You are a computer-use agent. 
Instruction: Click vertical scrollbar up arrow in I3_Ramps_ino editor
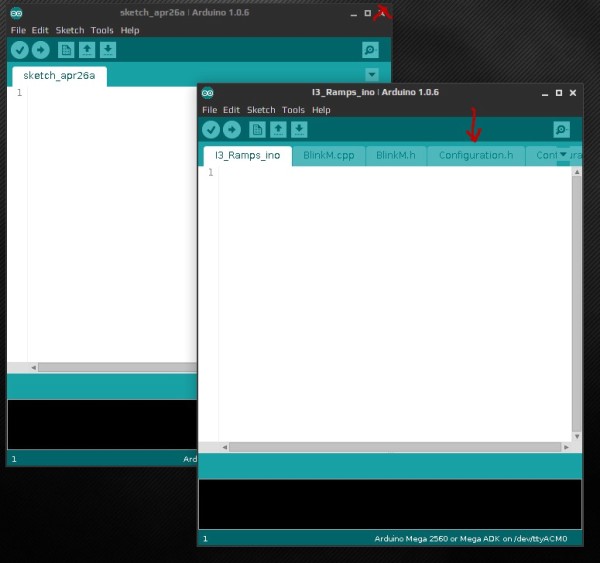[x=577, y=173]
